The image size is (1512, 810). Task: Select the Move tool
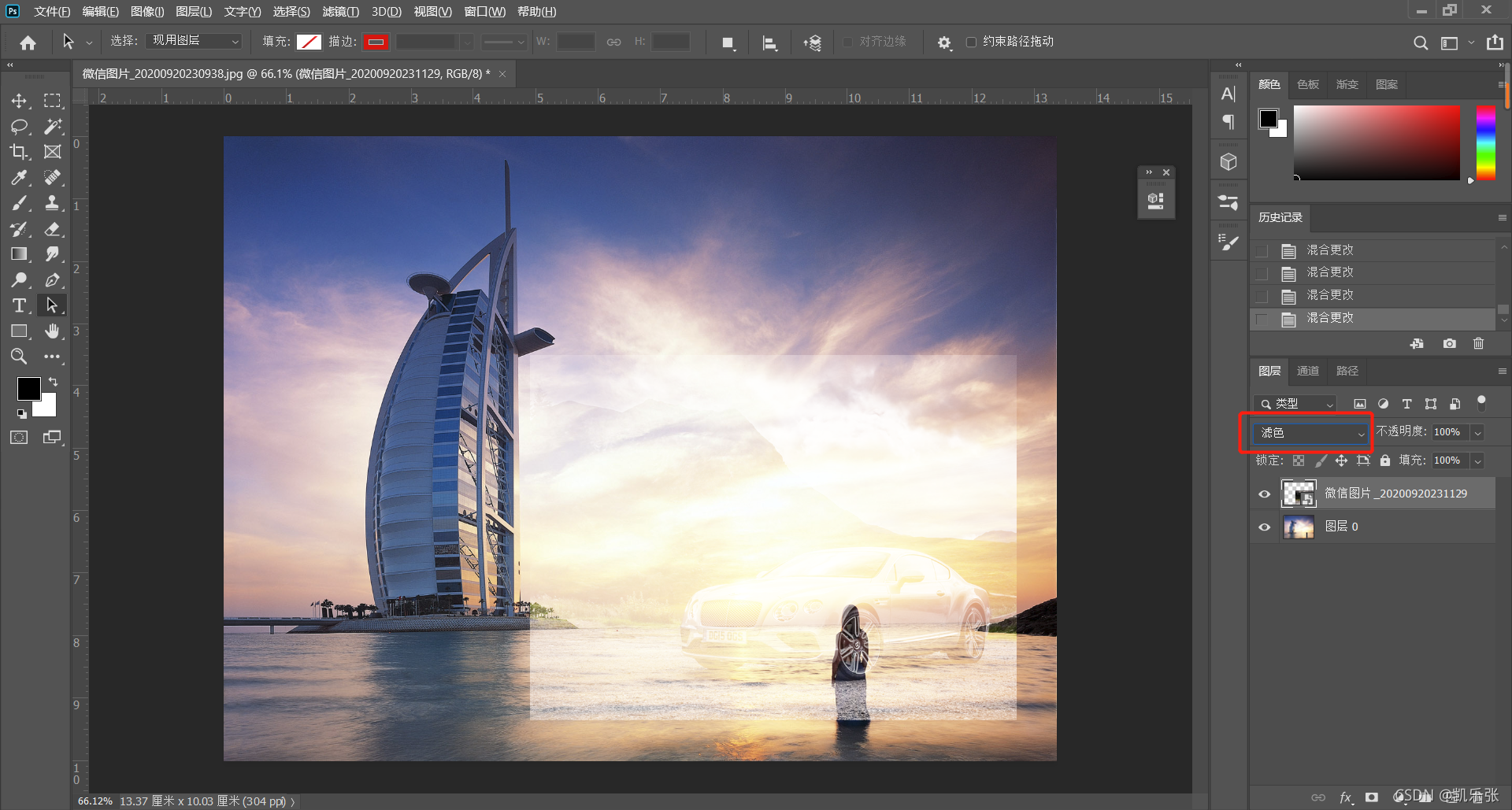(19, 101)
